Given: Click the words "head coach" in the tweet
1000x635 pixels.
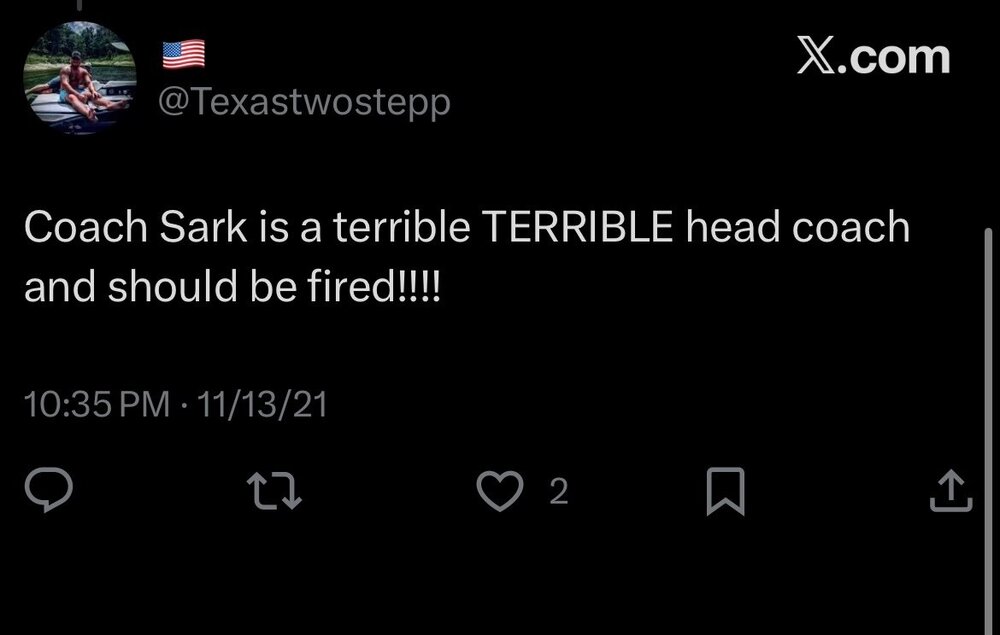Looking at the screenshot, I should (796, 228).
